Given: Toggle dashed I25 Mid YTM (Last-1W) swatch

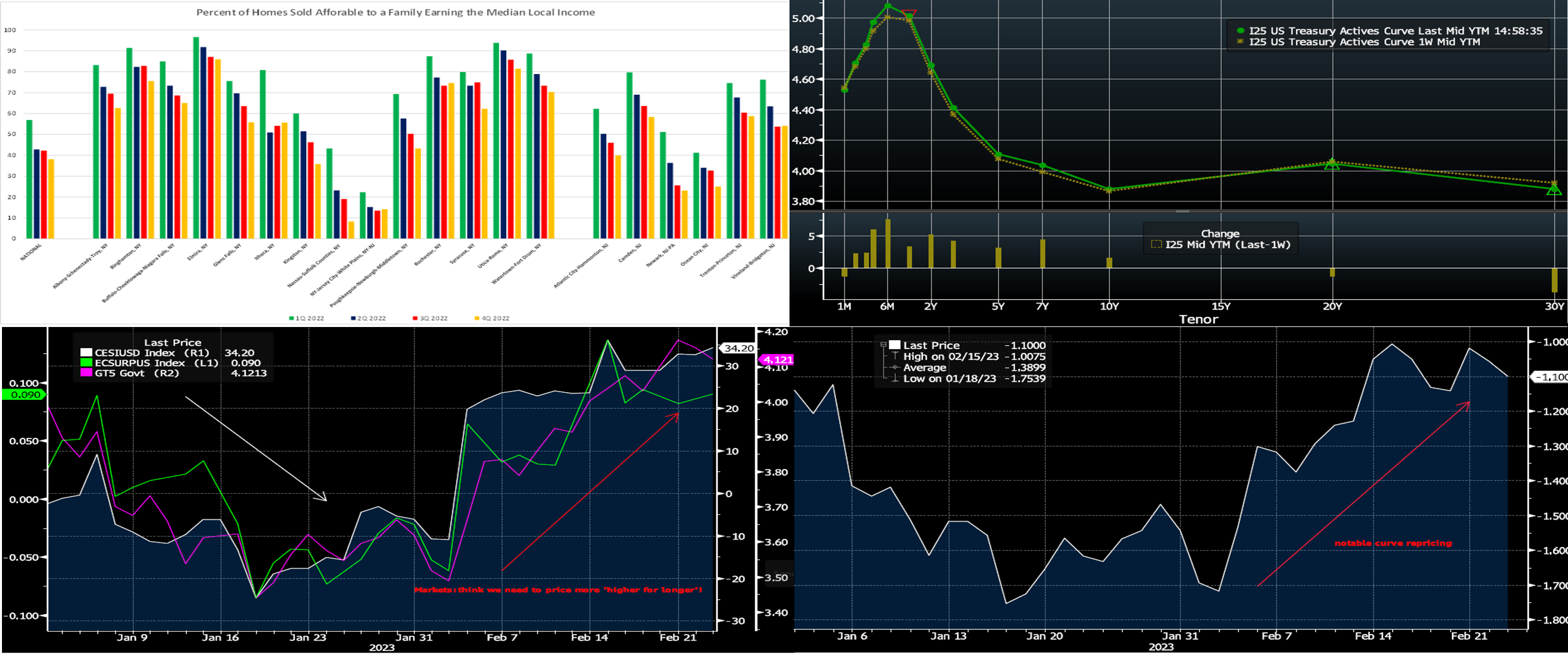Looking at the screenshot, I should [x=1157, y=245].
